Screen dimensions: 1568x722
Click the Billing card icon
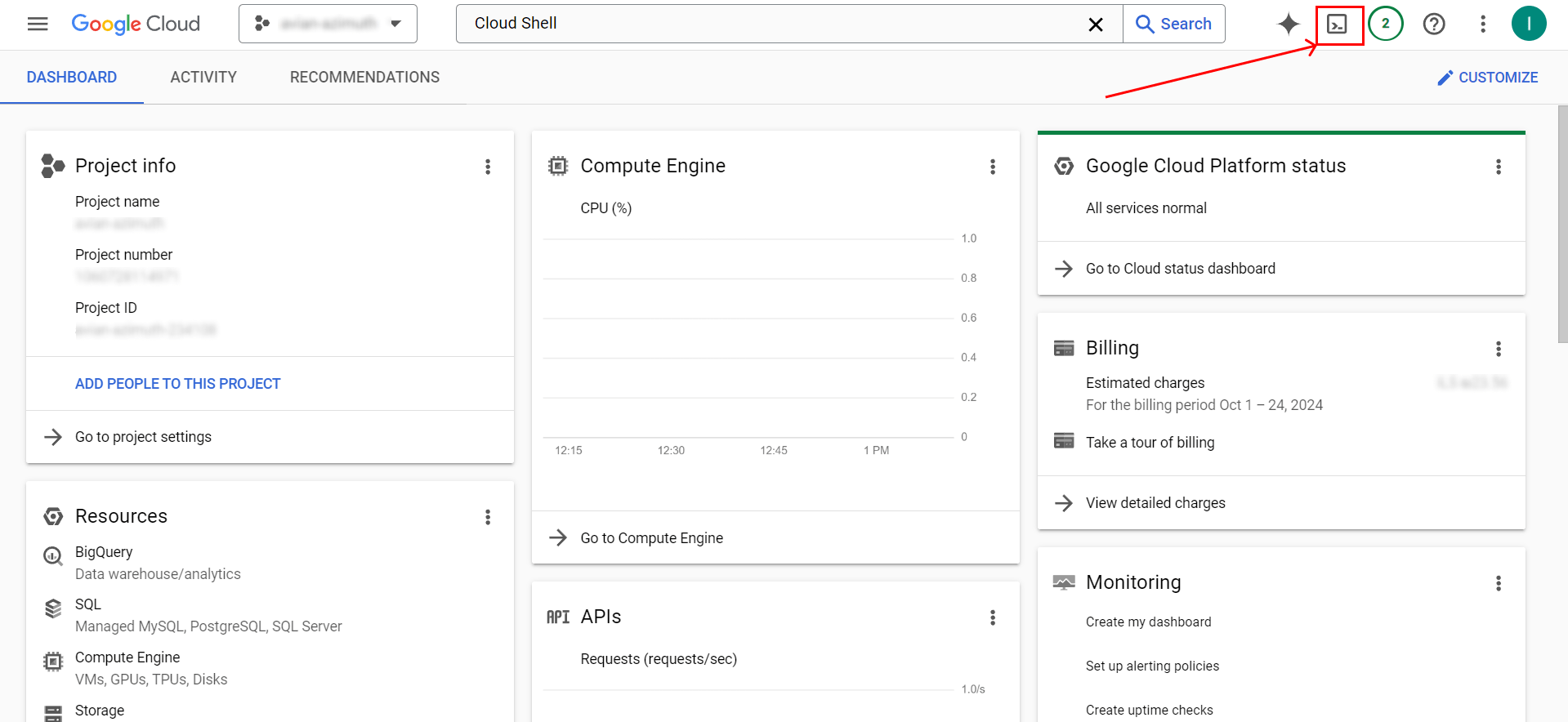click(1064, 348)
